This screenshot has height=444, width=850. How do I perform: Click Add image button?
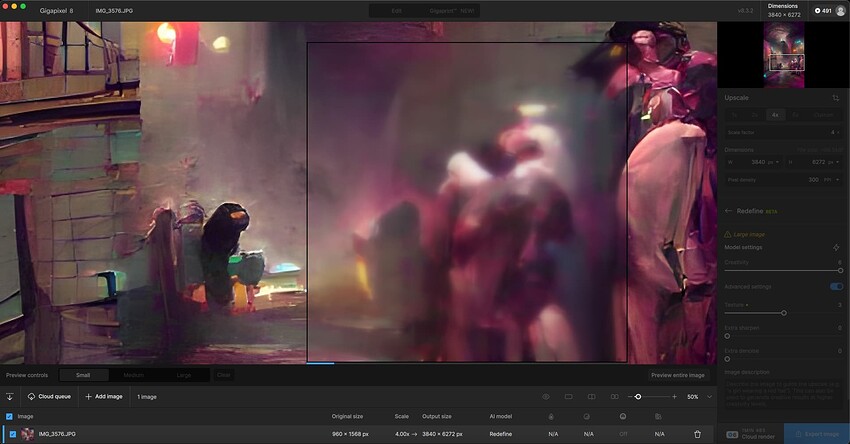click(x=104, y=397)
